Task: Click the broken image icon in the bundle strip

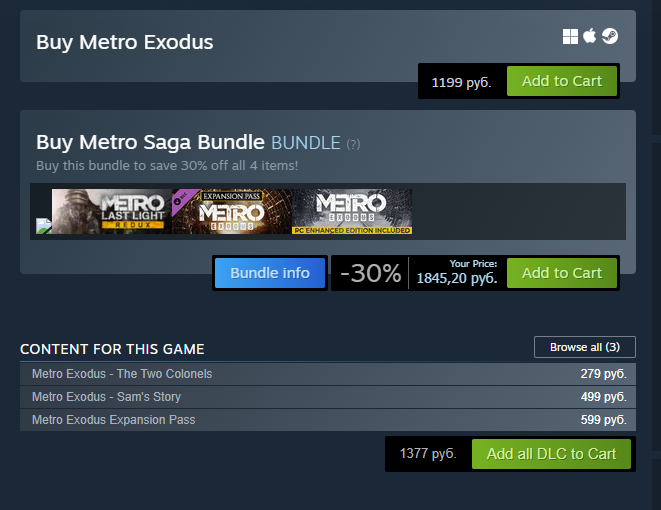Action: [43, 226]
